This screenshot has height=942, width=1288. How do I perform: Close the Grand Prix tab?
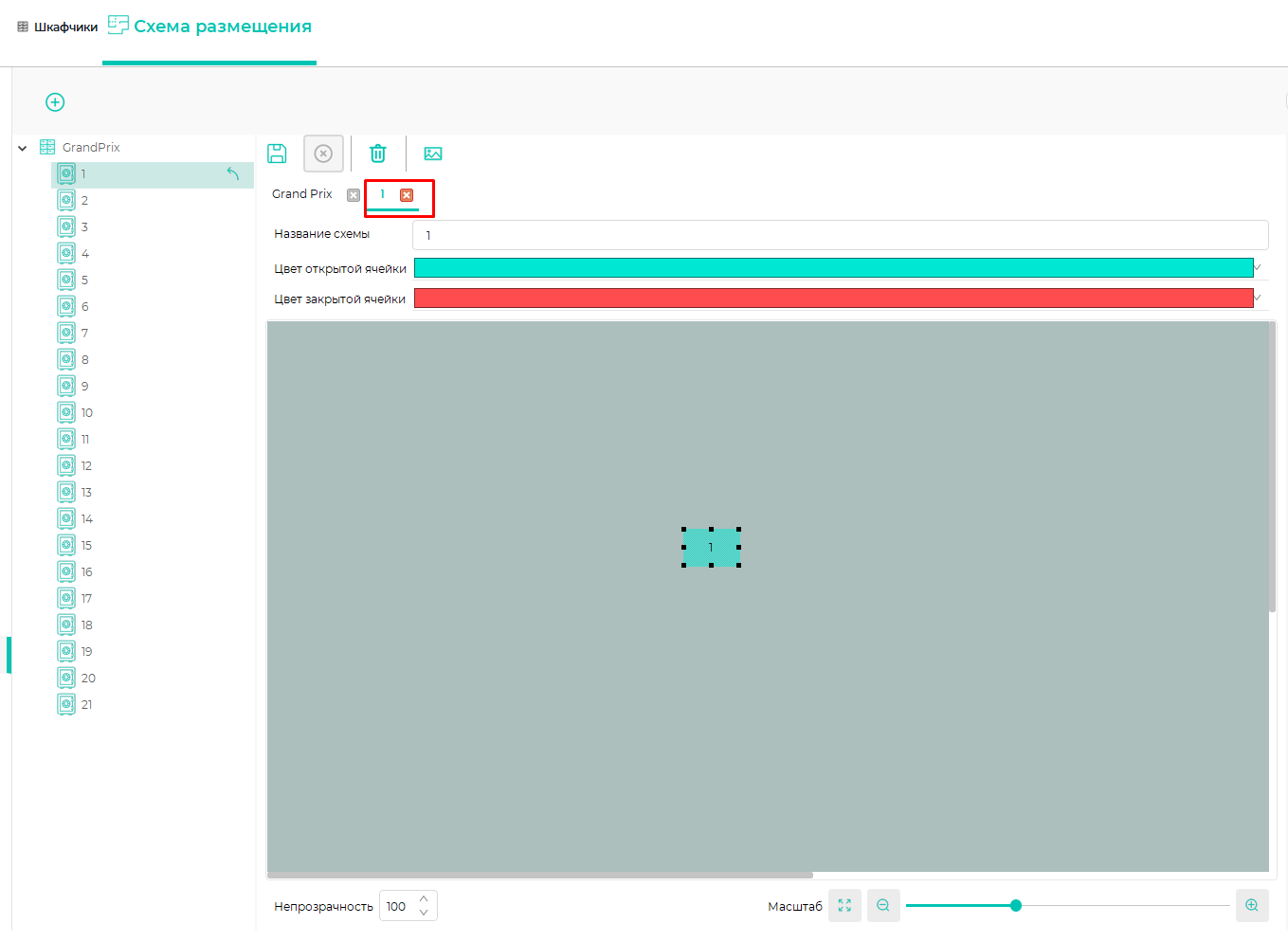tap(354, 195)
